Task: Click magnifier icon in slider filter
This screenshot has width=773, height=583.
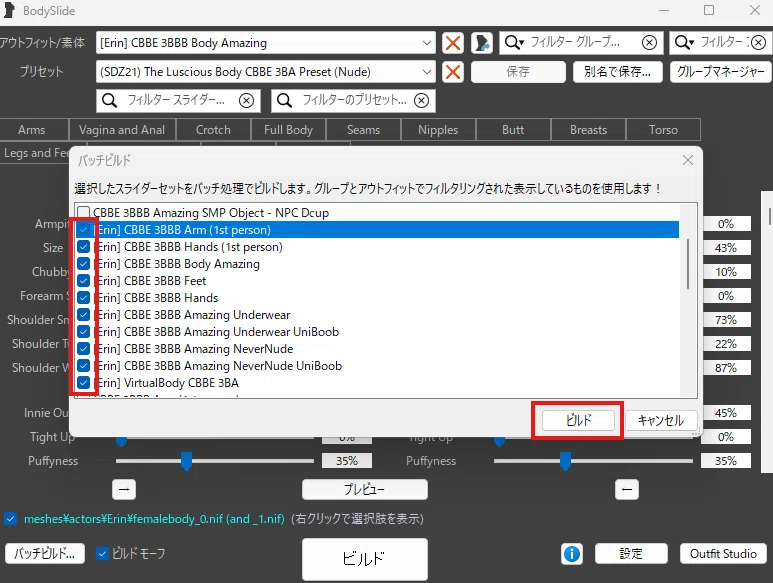Action: 109,101
